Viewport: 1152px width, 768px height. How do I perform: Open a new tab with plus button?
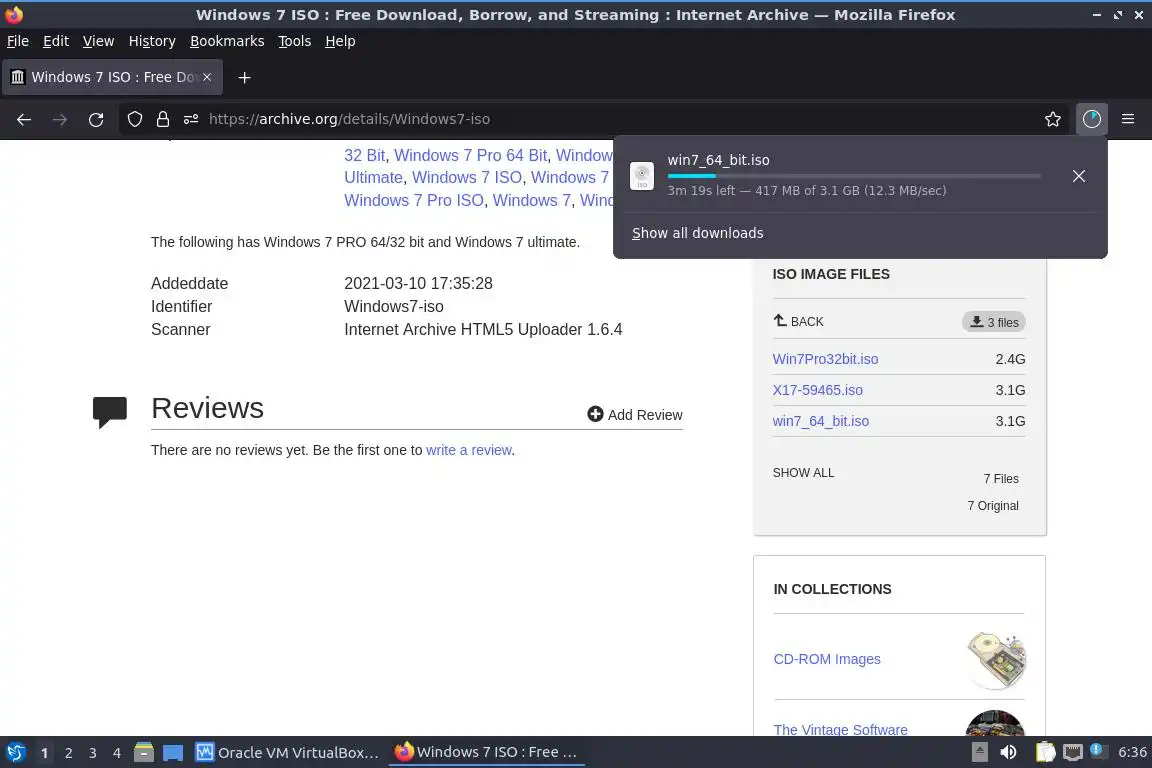coord(245,77)
